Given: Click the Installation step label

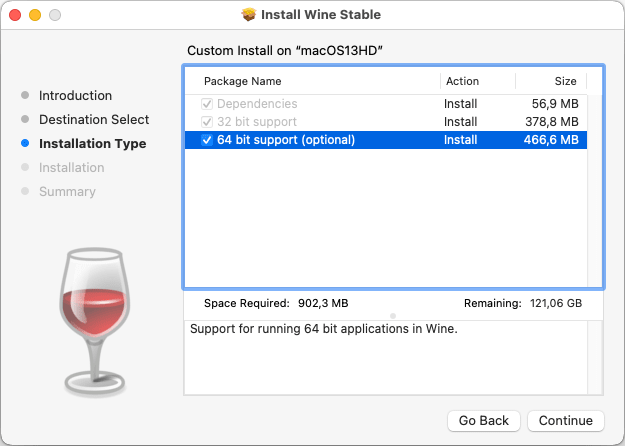Looking at the screenshot, I should (72, 167).
